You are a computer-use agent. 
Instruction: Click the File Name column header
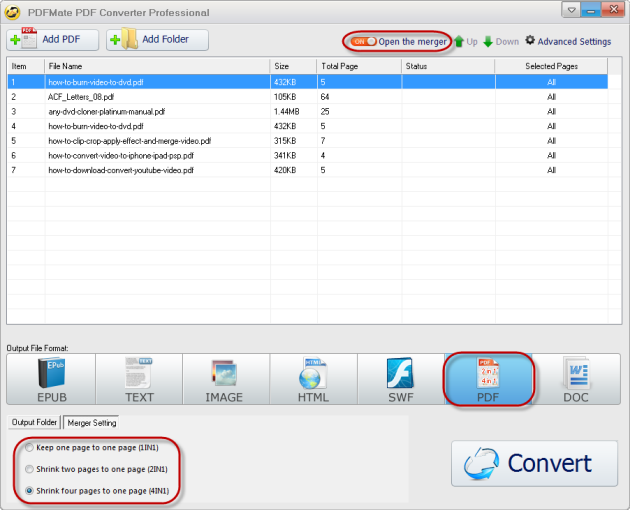[x=157, y=66]
